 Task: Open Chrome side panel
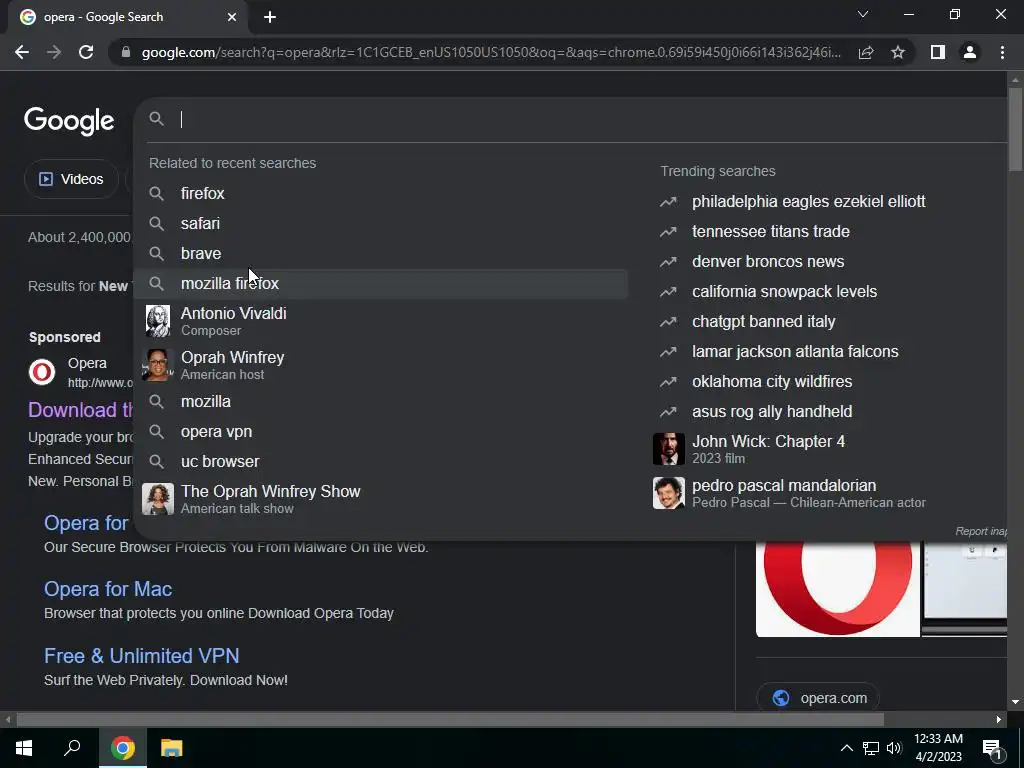[938, 52]
